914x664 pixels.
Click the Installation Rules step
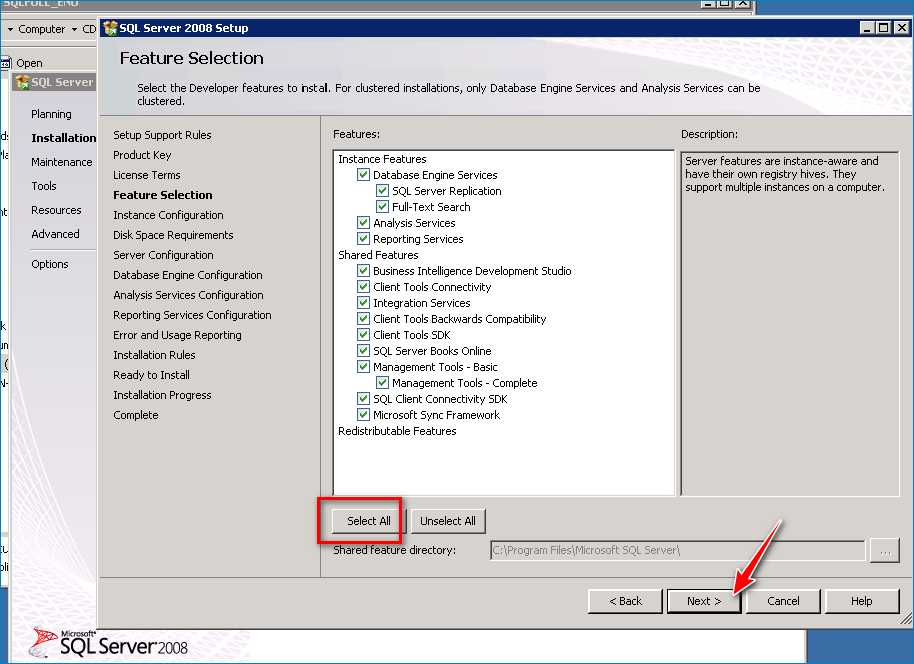tap(154, 355)
